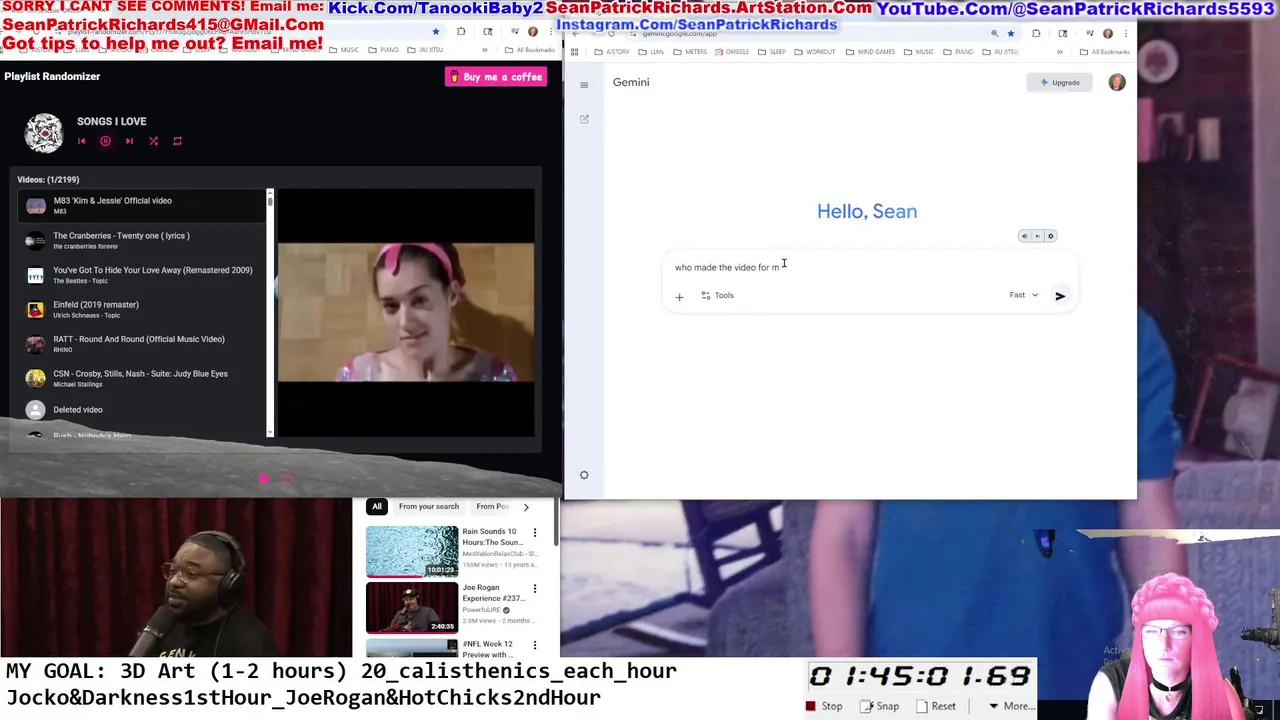
Task: Open the Fast model picker dropdown
Action: coord(1023,295)
